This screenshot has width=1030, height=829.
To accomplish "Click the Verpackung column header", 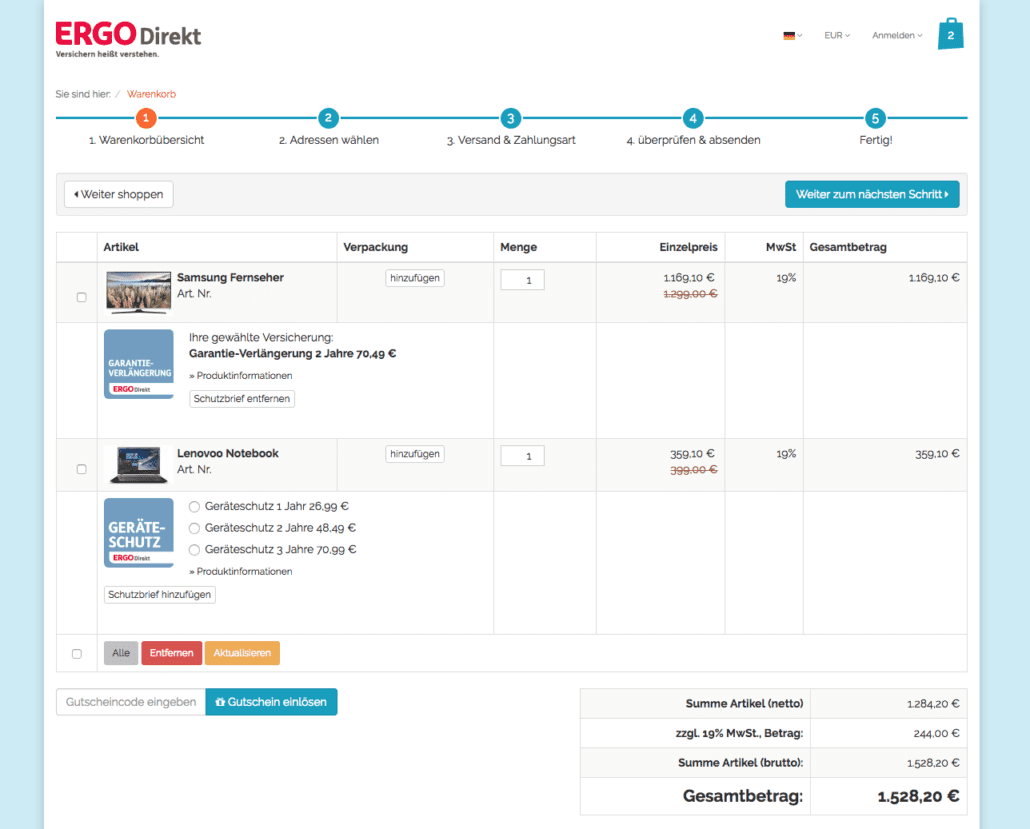I will (376, 247).
